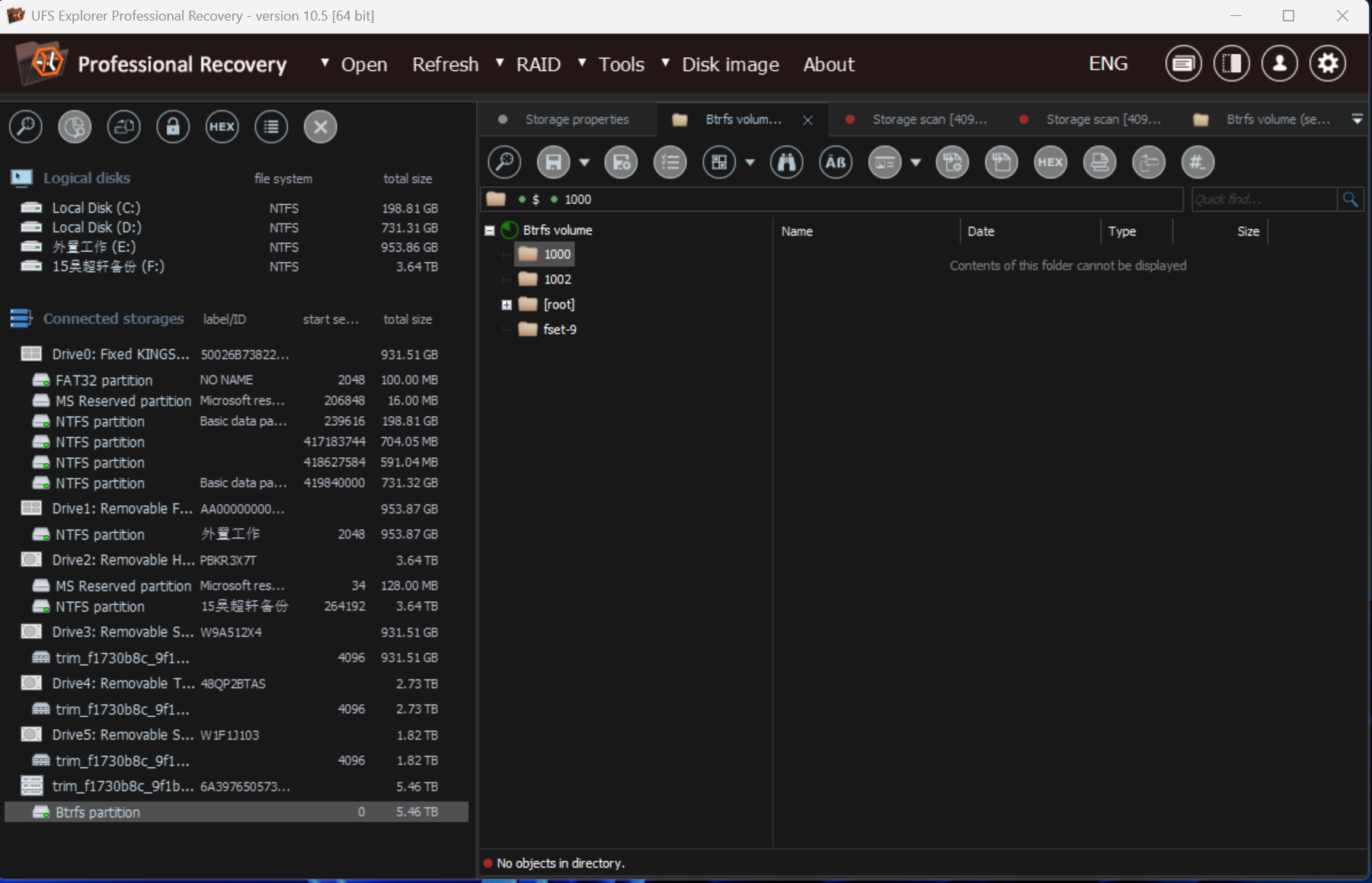
Task: Click the hash # icon in the file toolbar
Action: tap(1198, 162)
